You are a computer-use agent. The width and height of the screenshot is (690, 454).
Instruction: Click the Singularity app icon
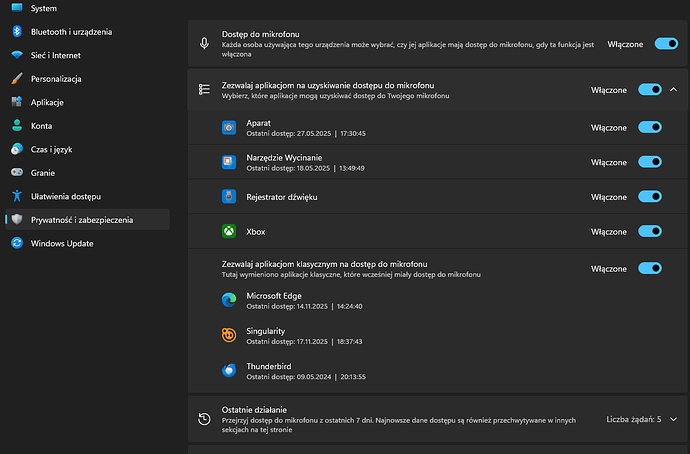(x=228, y=335)
